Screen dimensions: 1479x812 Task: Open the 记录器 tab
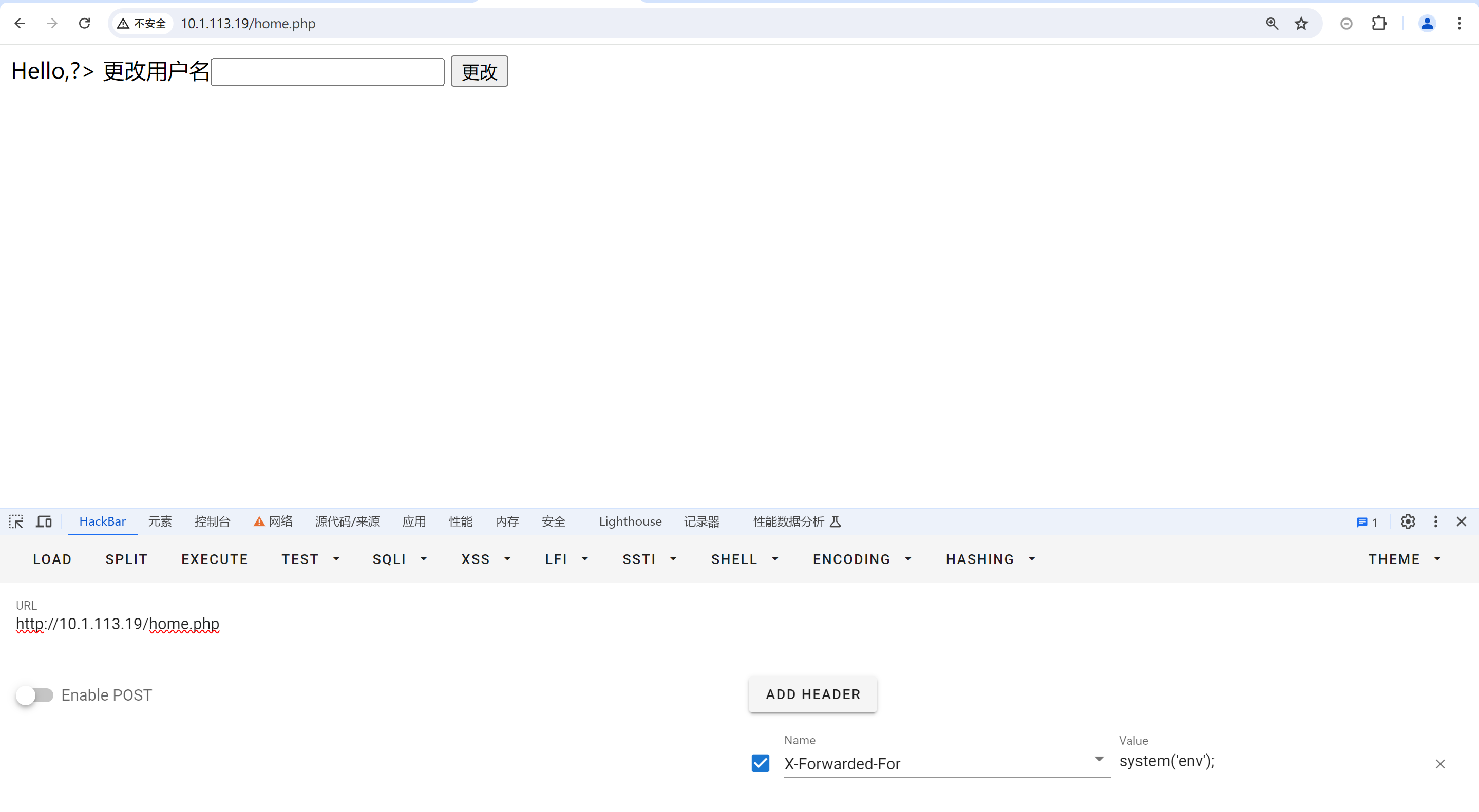pyautogui.click(x=701, y=521)
